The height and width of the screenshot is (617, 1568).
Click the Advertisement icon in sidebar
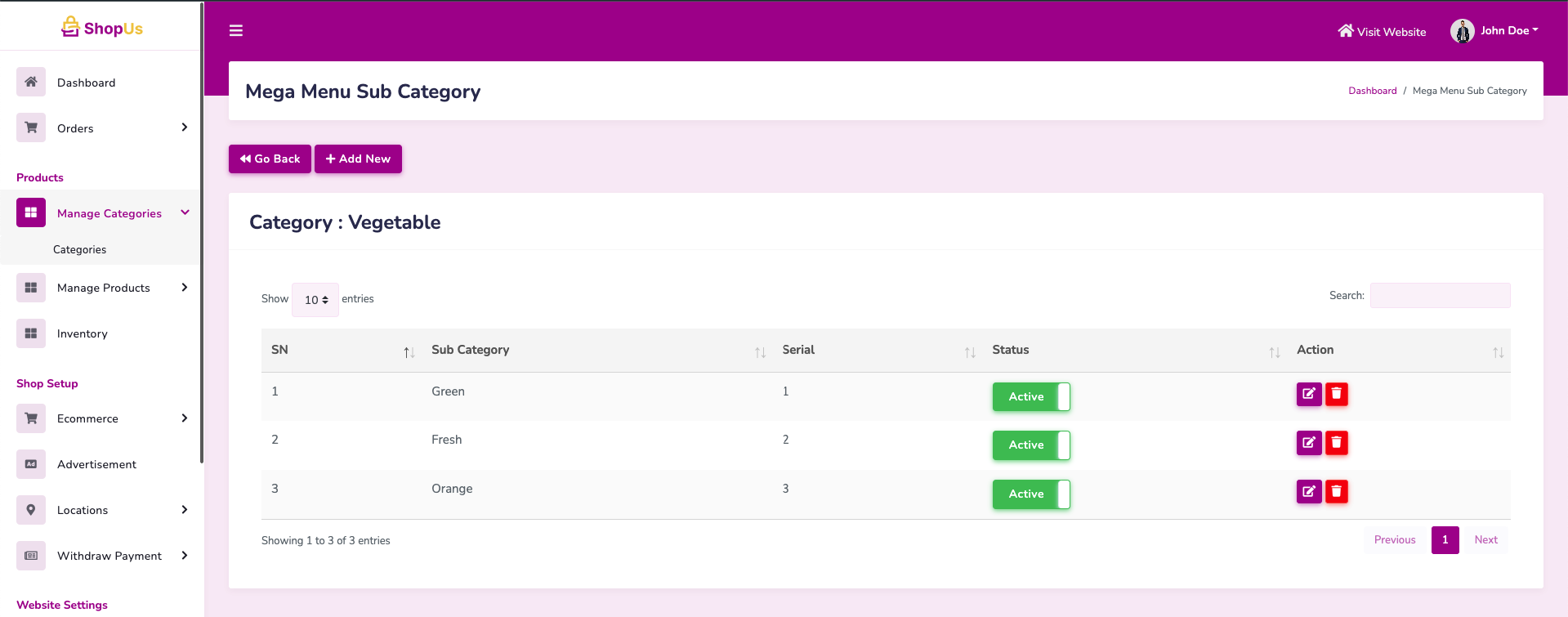click(31, 464)
